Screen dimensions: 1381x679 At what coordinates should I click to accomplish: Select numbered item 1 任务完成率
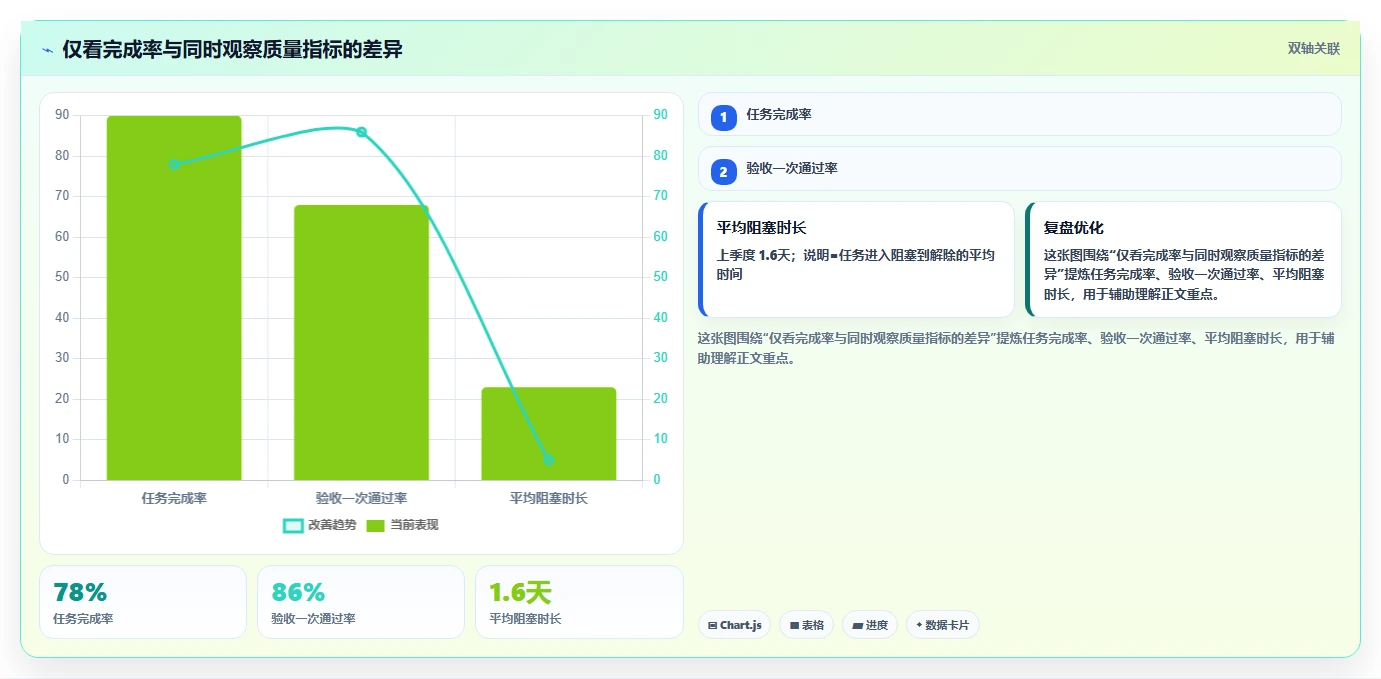[x=1019, y=114]
